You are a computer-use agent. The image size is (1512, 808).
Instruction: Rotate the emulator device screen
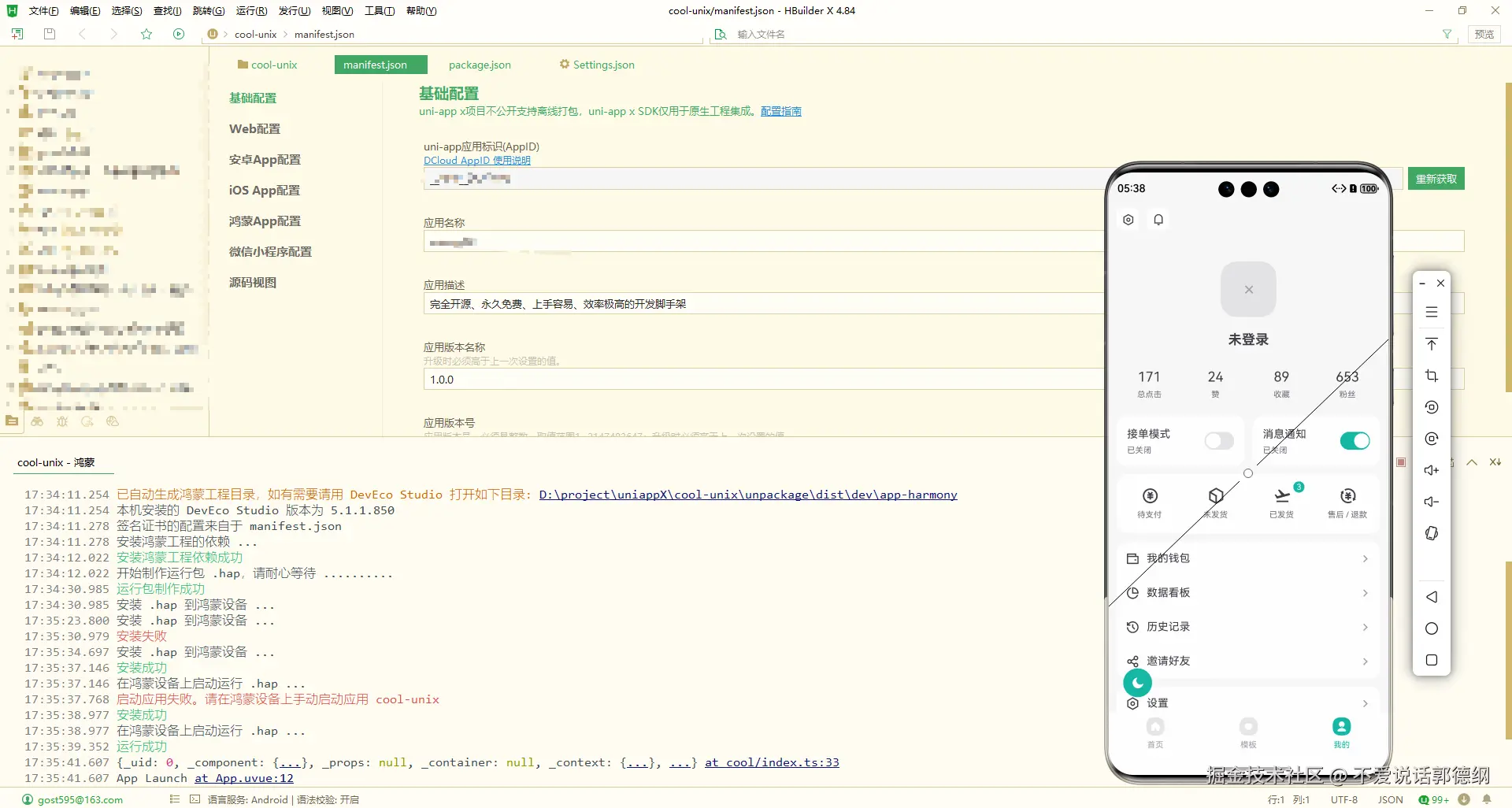(x=1432, y=533)
